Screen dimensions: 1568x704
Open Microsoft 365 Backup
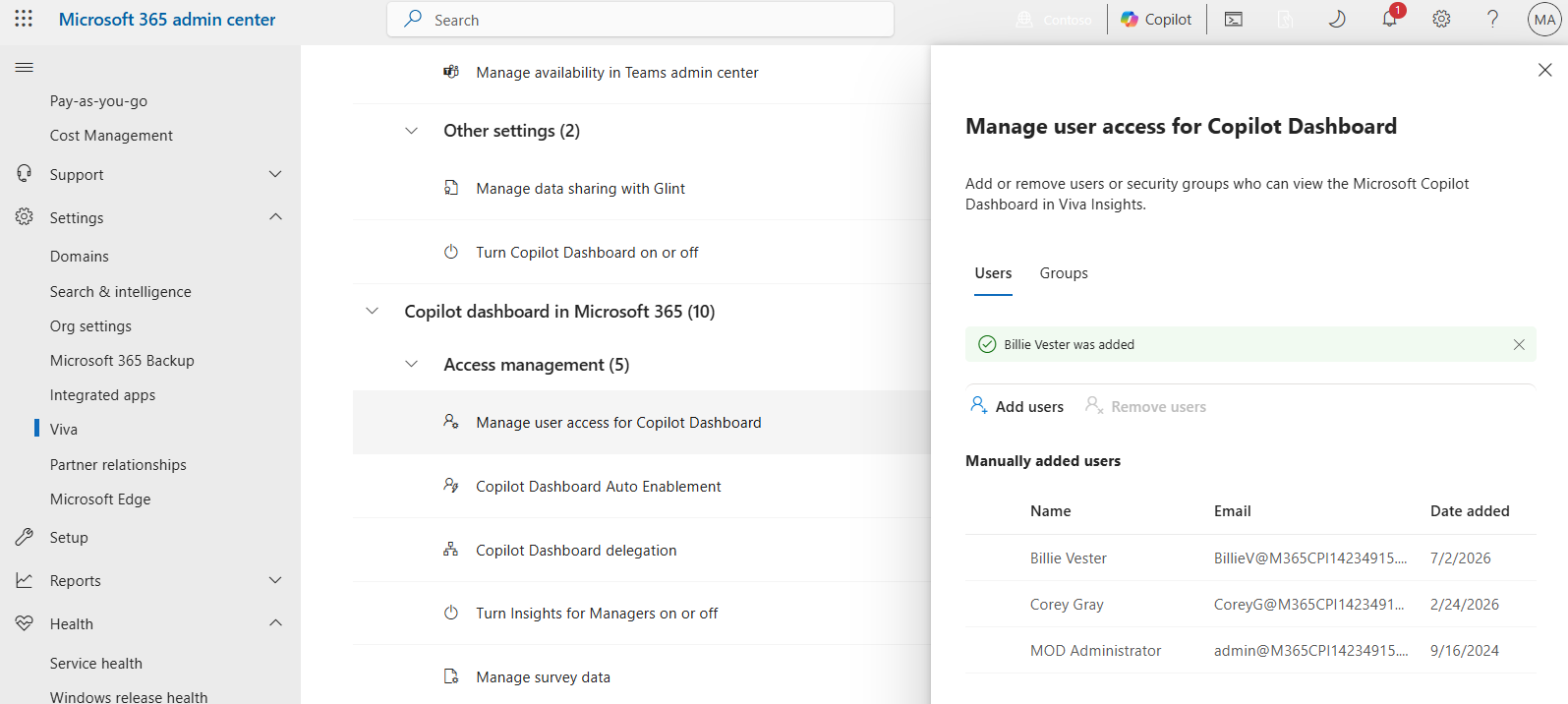pos(122,360)
